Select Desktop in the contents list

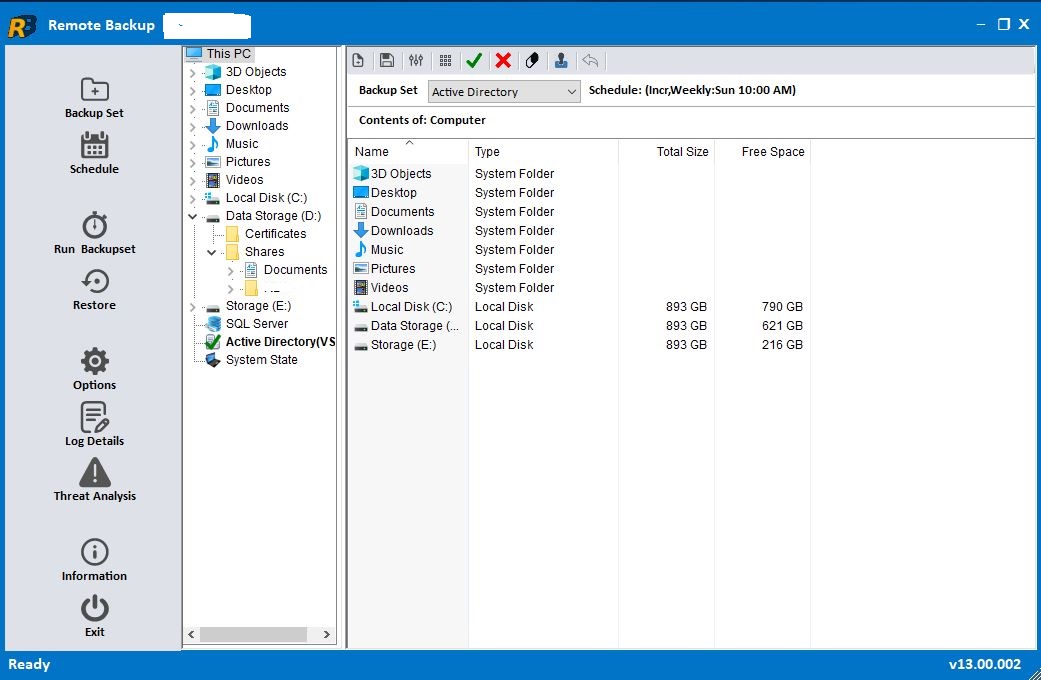pyautogui.click(x=394, y=193)
